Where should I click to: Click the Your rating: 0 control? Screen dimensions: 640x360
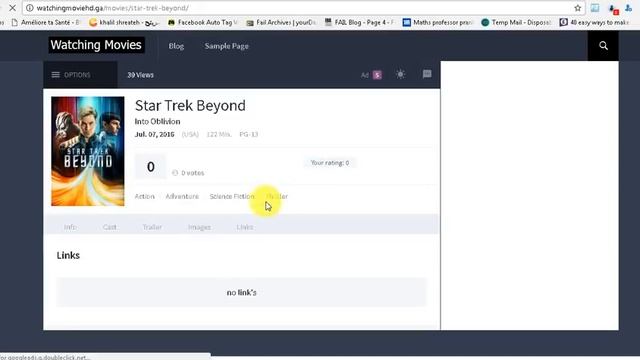pyautogui.click(x=330, y=163)
